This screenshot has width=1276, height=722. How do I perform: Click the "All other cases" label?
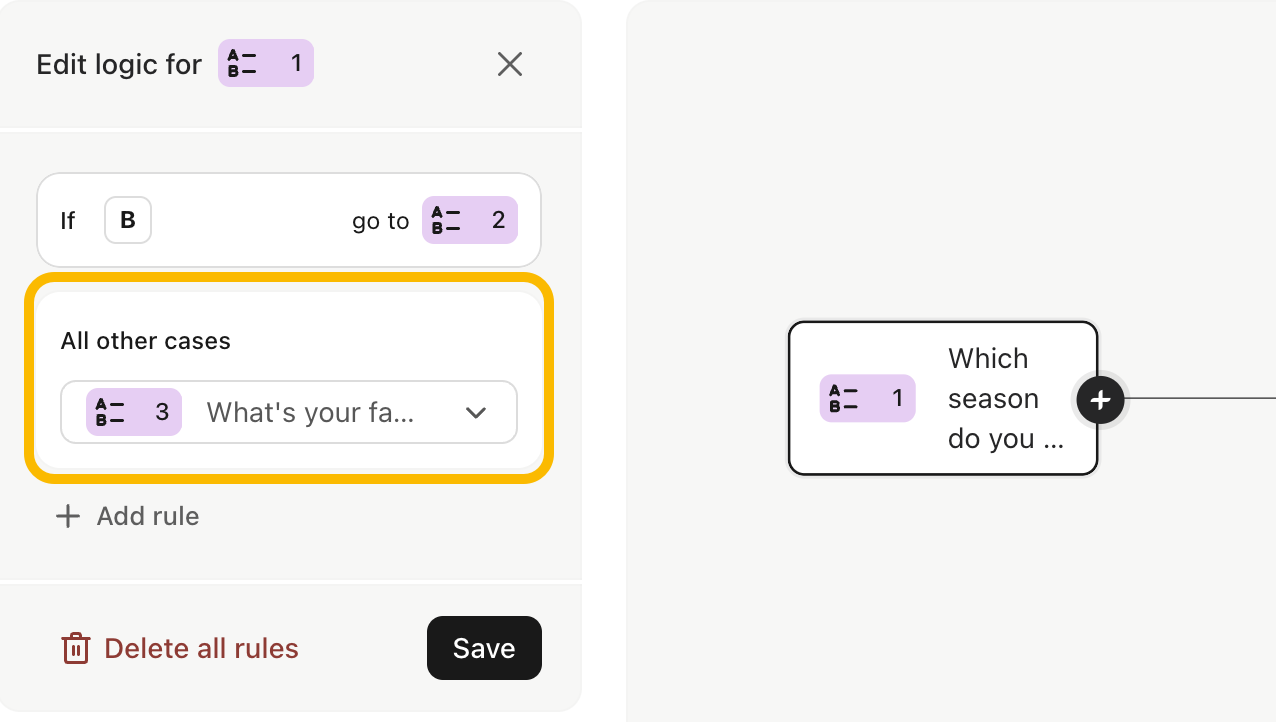(x=146, y=341)
